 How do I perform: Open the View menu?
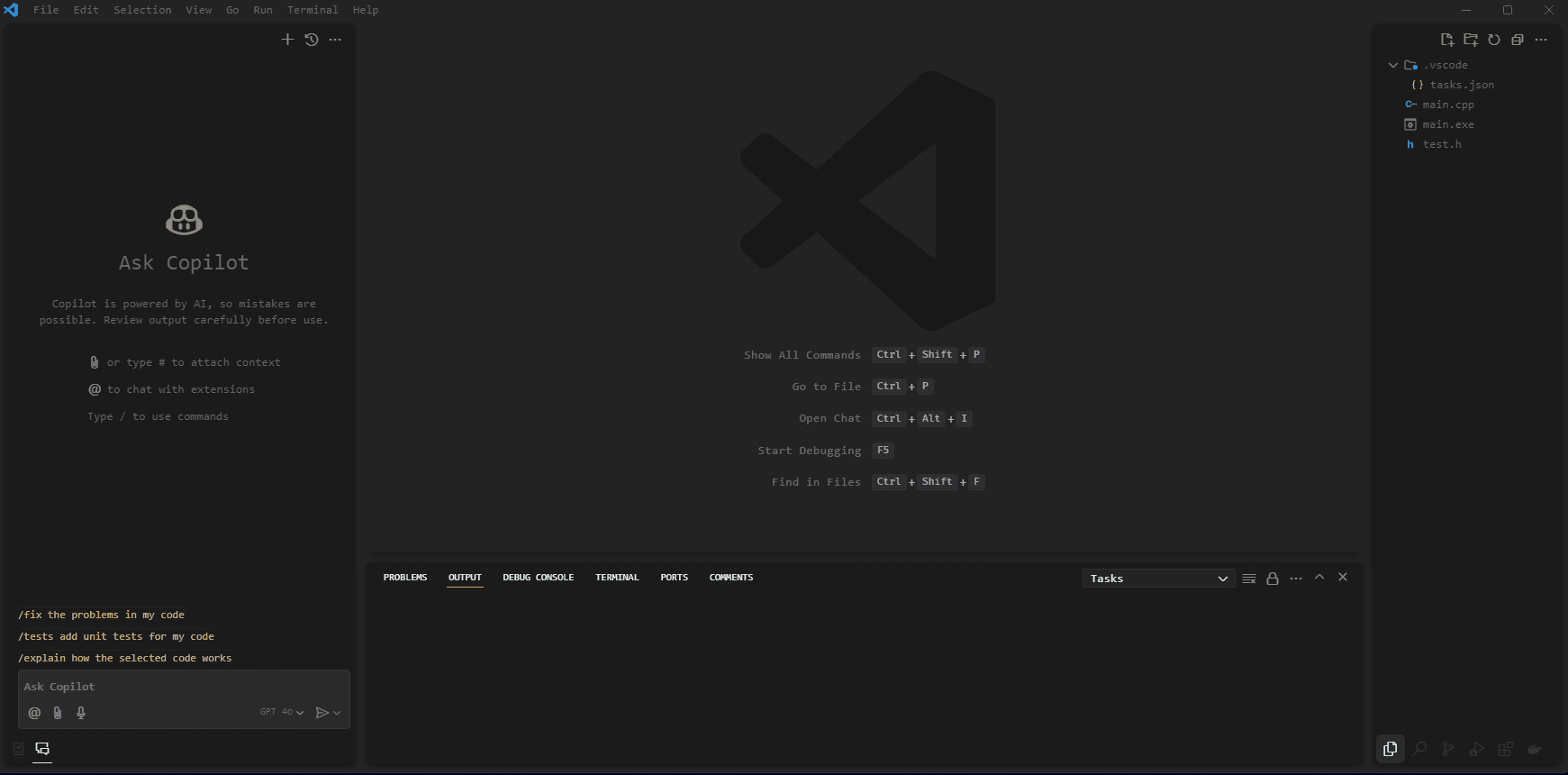click(x=199, y=10)
